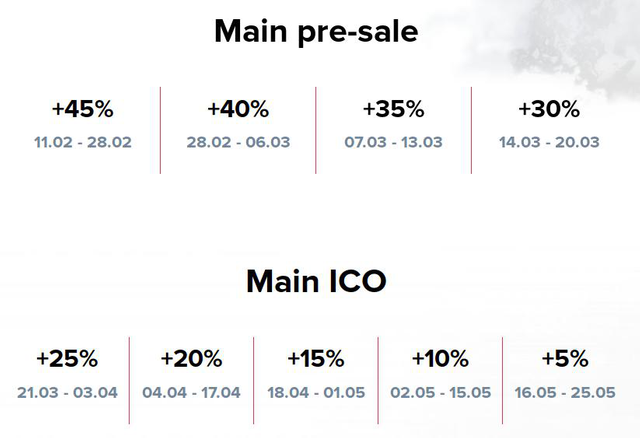640x438 pixels.
Task: Click the date range 21.03 - 03.04
Action: (67, 392)
